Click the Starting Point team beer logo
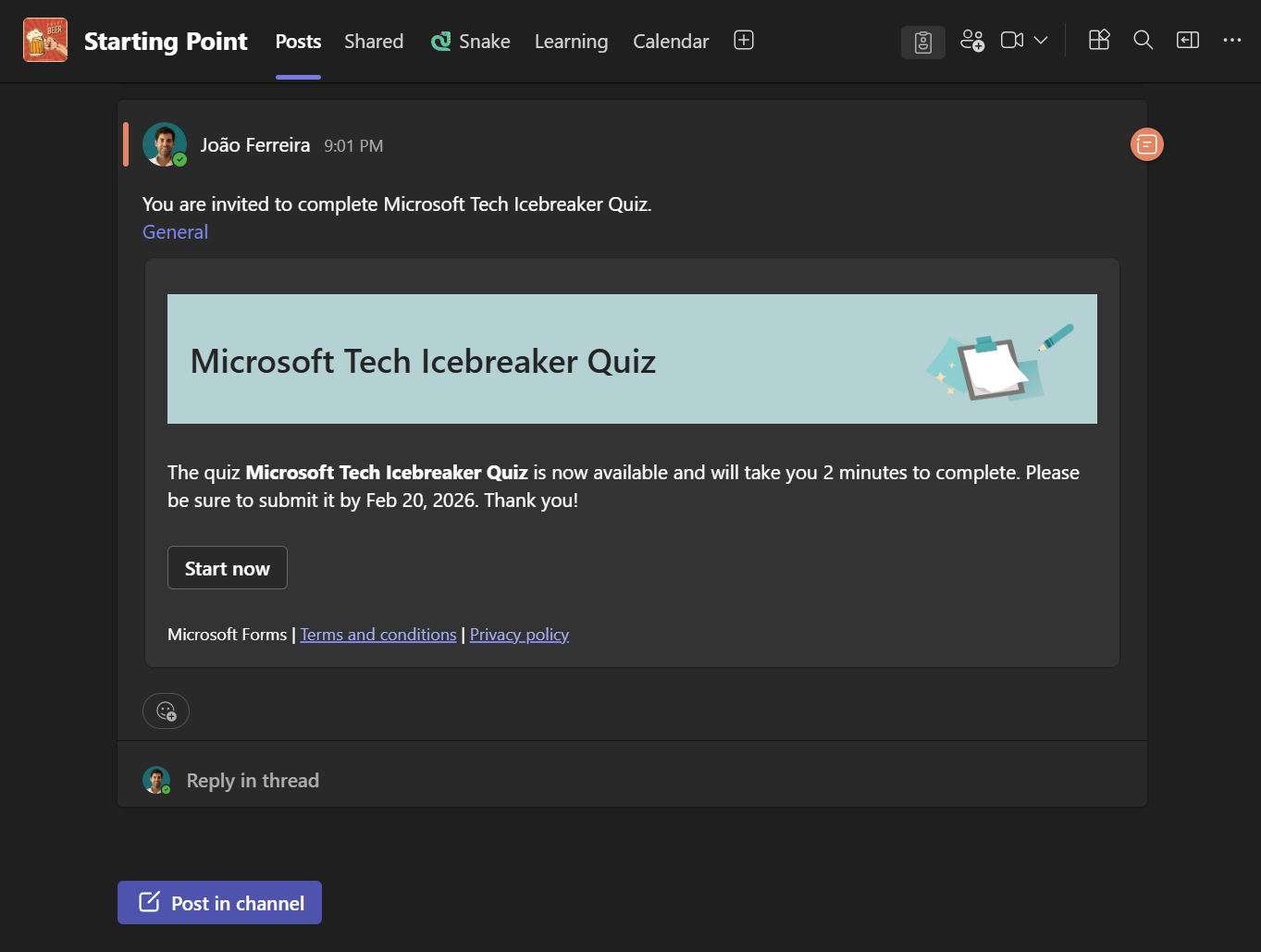The height and width of the screenshot is (952, 1261). click(x=44, y=40)
